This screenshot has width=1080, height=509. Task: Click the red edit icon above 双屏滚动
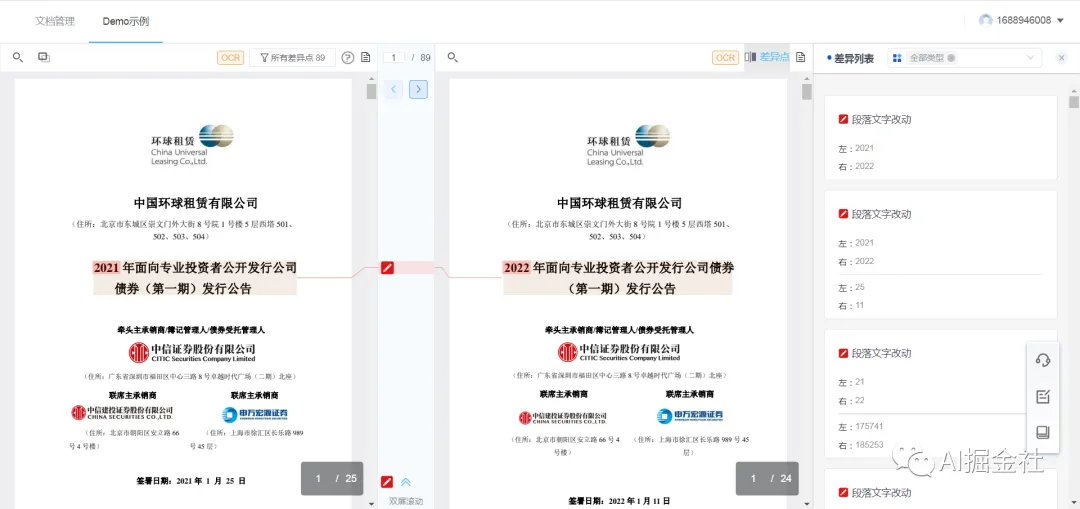click(x=387, y=481)
